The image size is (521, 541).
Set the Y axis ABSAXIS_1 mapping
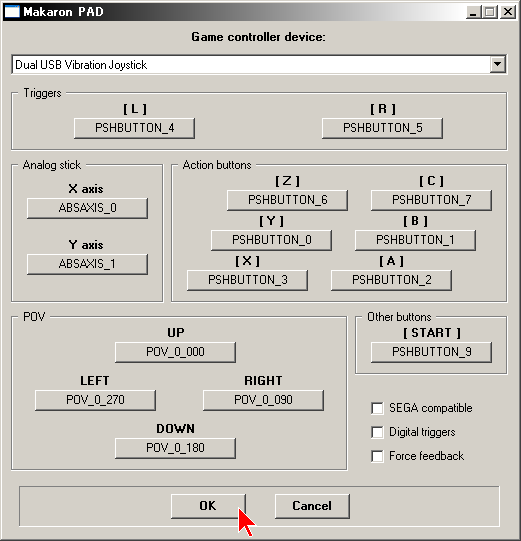click(x=88, y=264)
